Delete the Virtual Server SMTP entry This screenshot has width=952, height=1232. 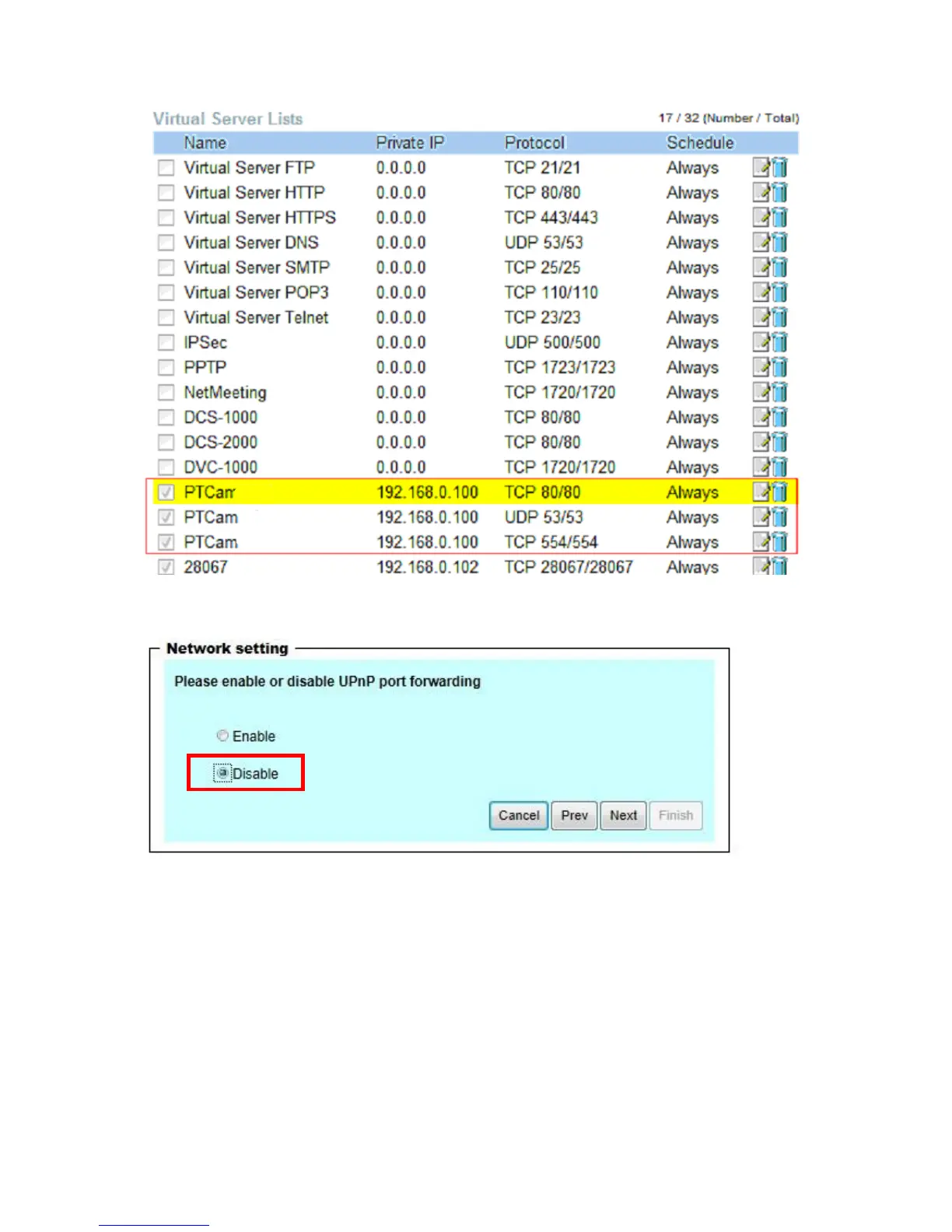tap(779, 267)
